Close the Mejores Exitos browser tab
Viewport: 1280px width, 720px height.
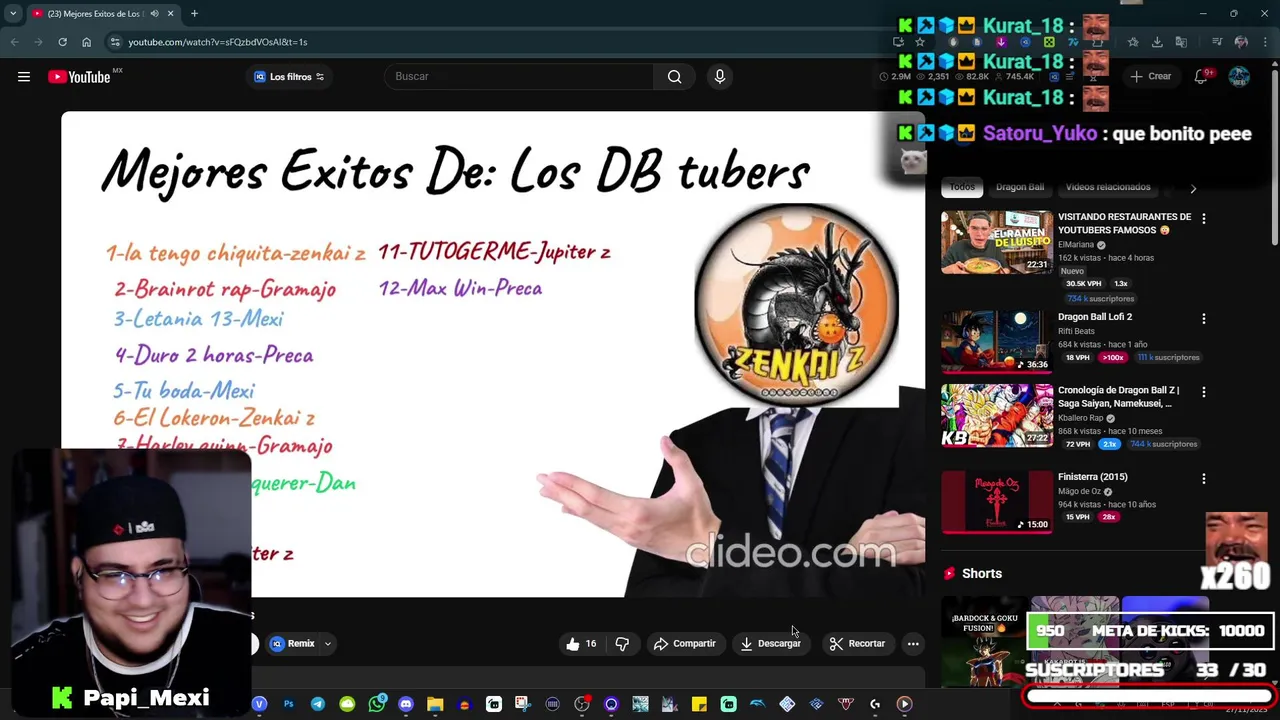click(x=170, y=14)
